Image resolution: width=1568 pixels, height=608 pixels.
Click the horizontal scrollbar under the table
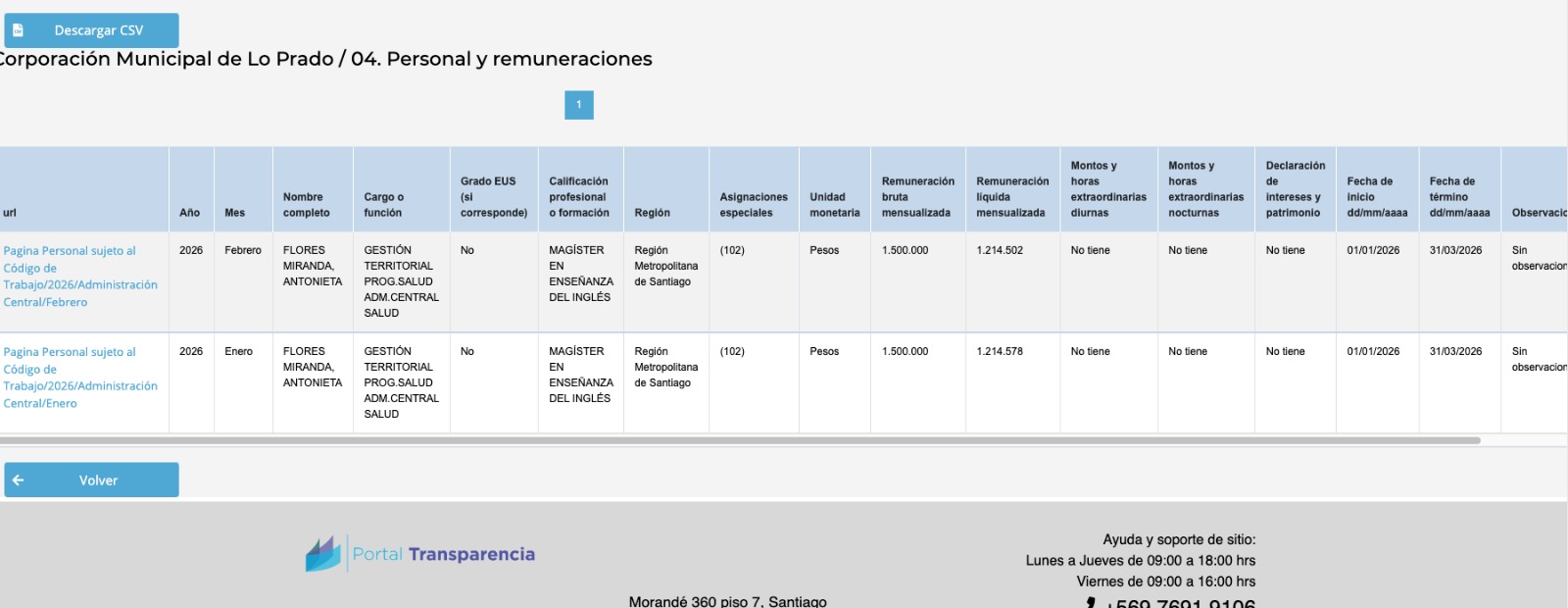pos(735,441)
